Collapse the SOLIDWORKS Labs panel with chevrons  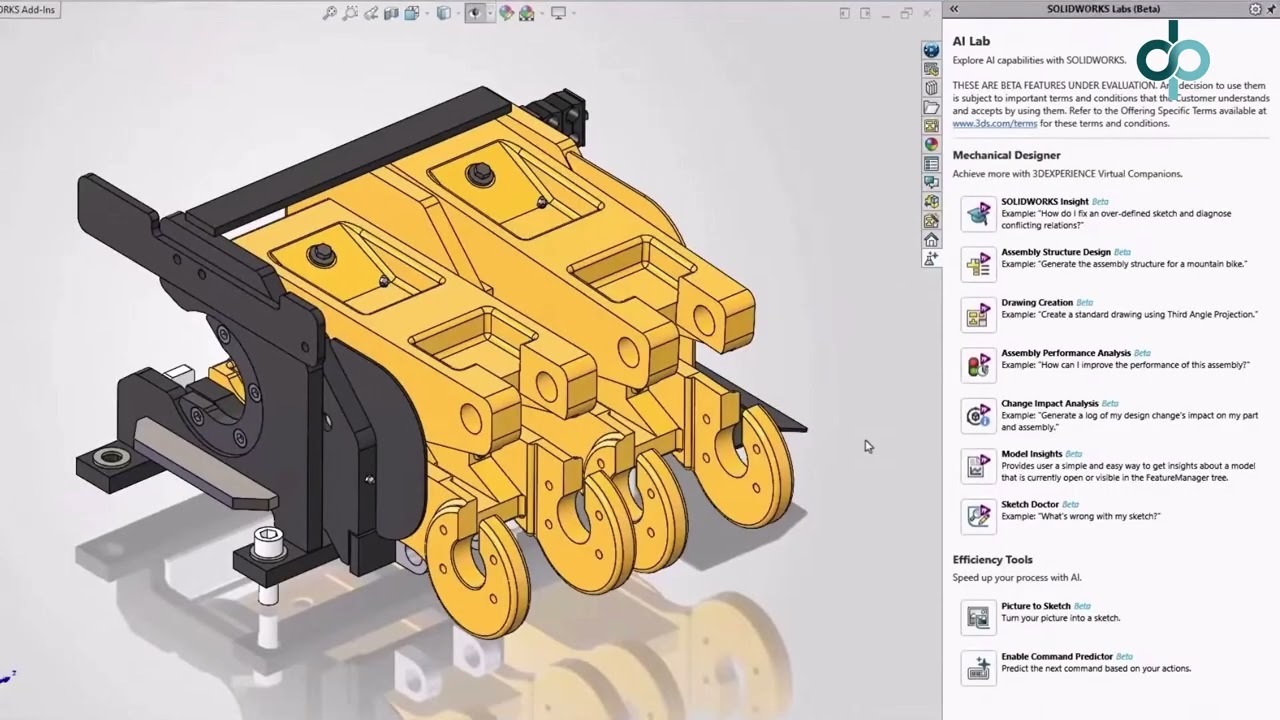point(954,9)
